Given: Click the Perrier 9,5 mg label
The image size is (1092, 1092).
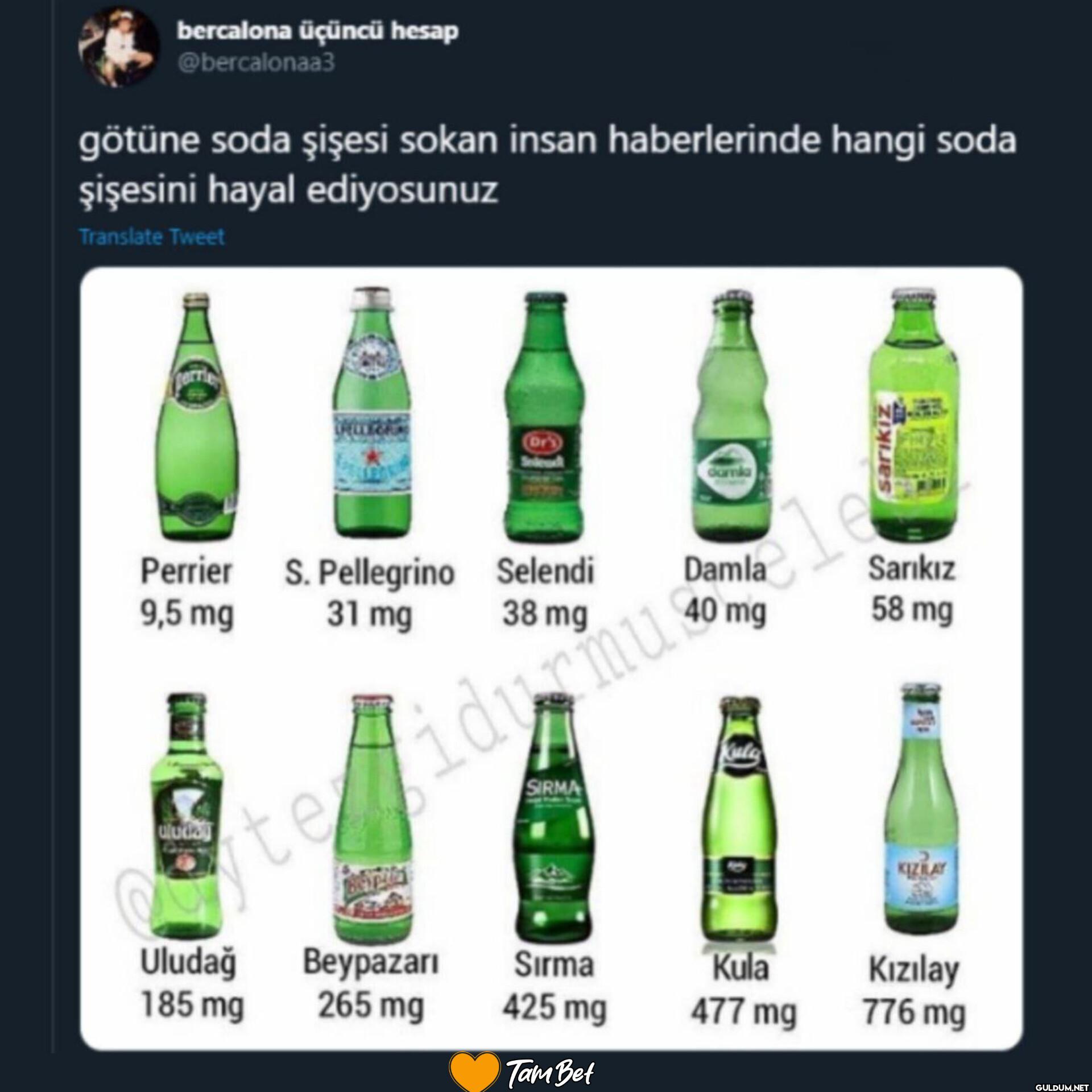Looking at the screenshot, I should (x=187, y=593).
